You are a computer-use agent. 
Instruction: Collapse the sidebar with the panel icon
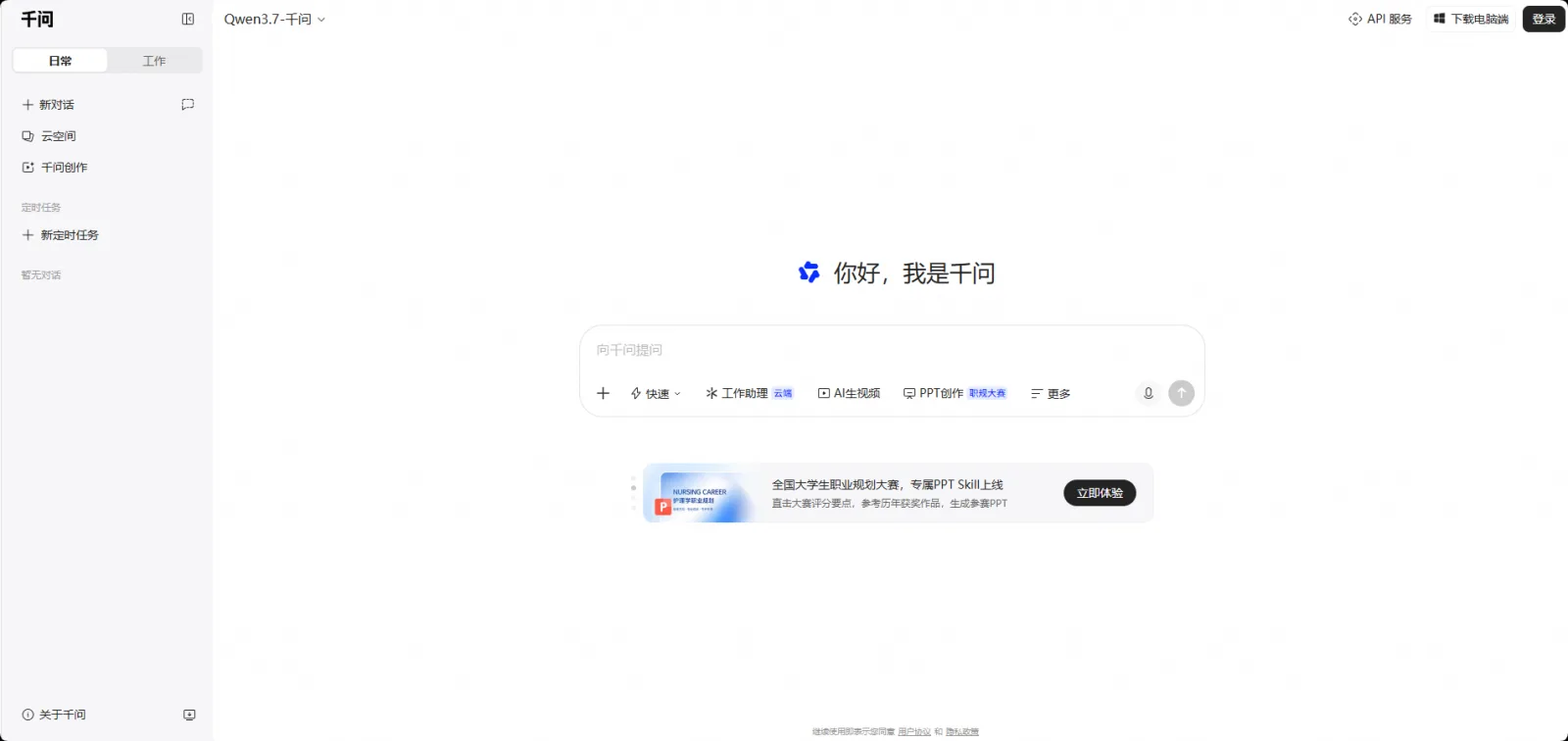(188, 19)
